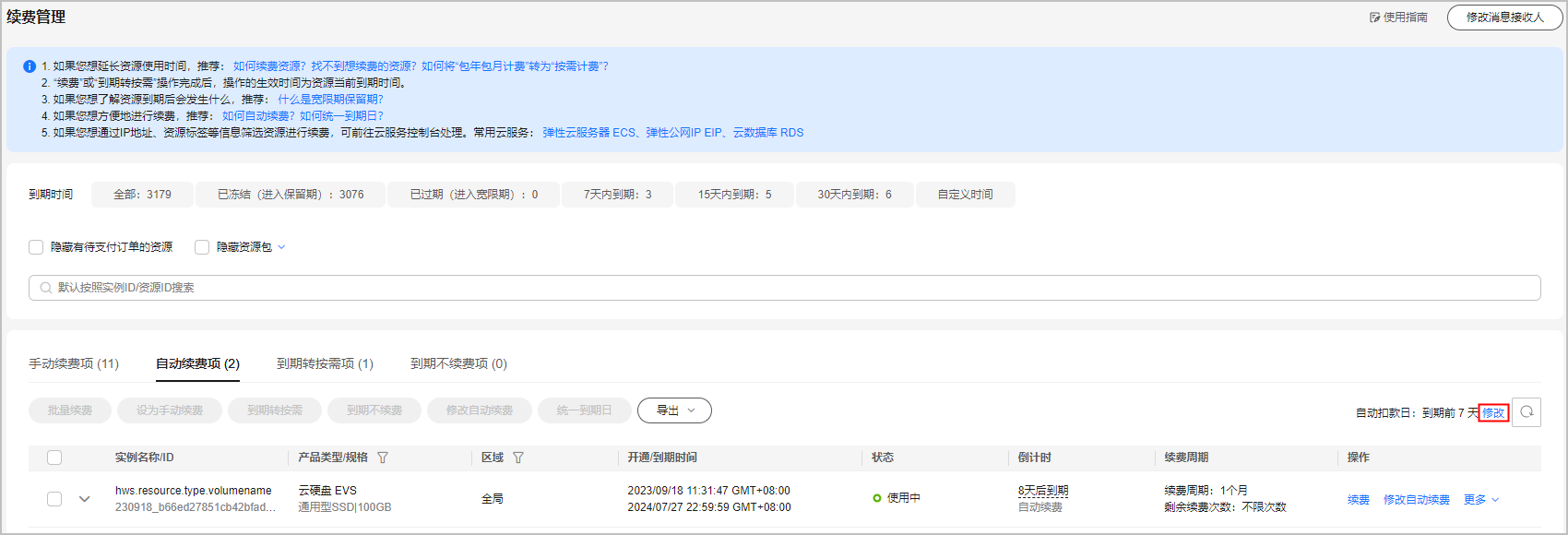The width and height of the screenshot is (1568, 535).
Task: Filter by 7天内到期: 3
Action: click(617, 195)
